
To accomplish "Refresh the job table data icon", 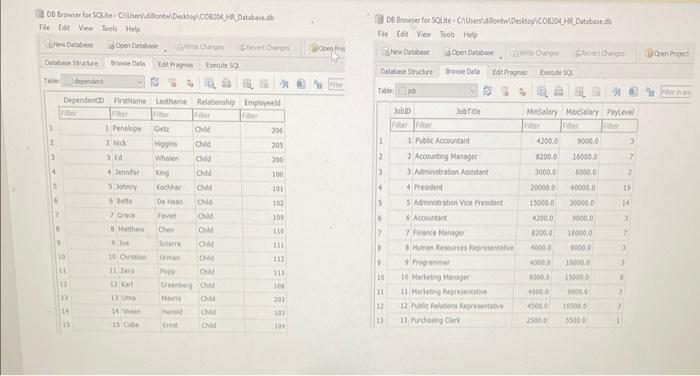I will point(487,91).
